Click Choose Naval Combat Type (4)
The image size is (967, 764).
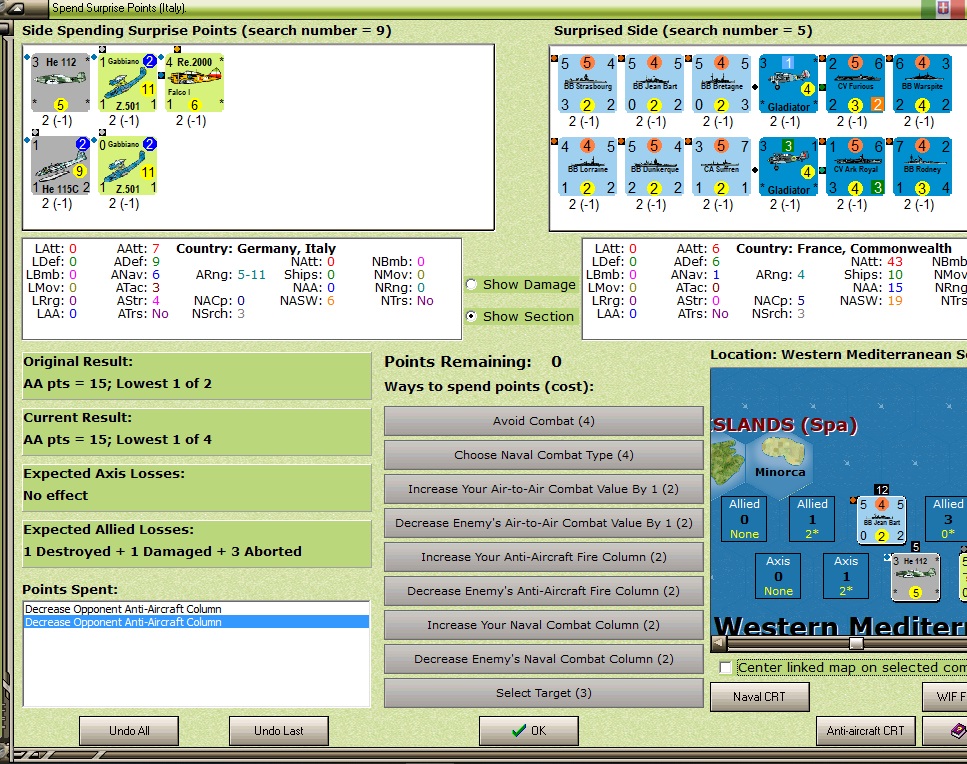[x=543, y=455]
